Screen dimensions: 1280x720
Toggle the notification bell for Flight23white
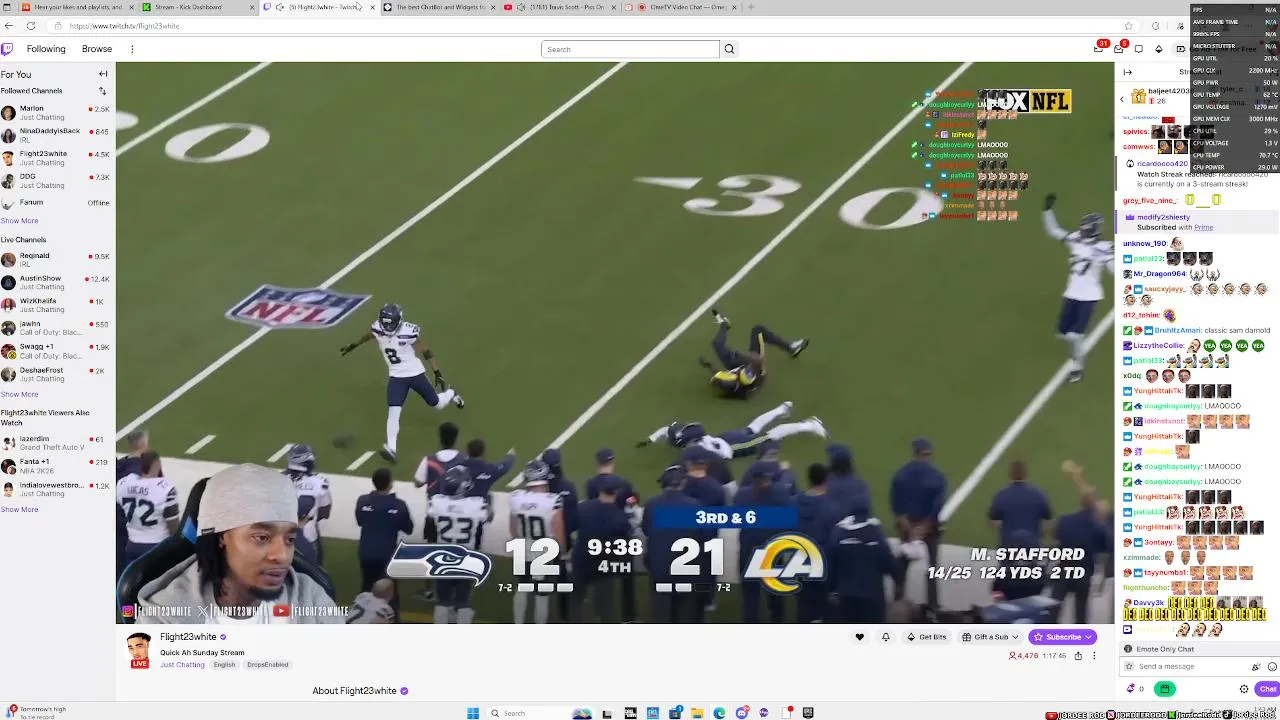click(x=885, y=637)
